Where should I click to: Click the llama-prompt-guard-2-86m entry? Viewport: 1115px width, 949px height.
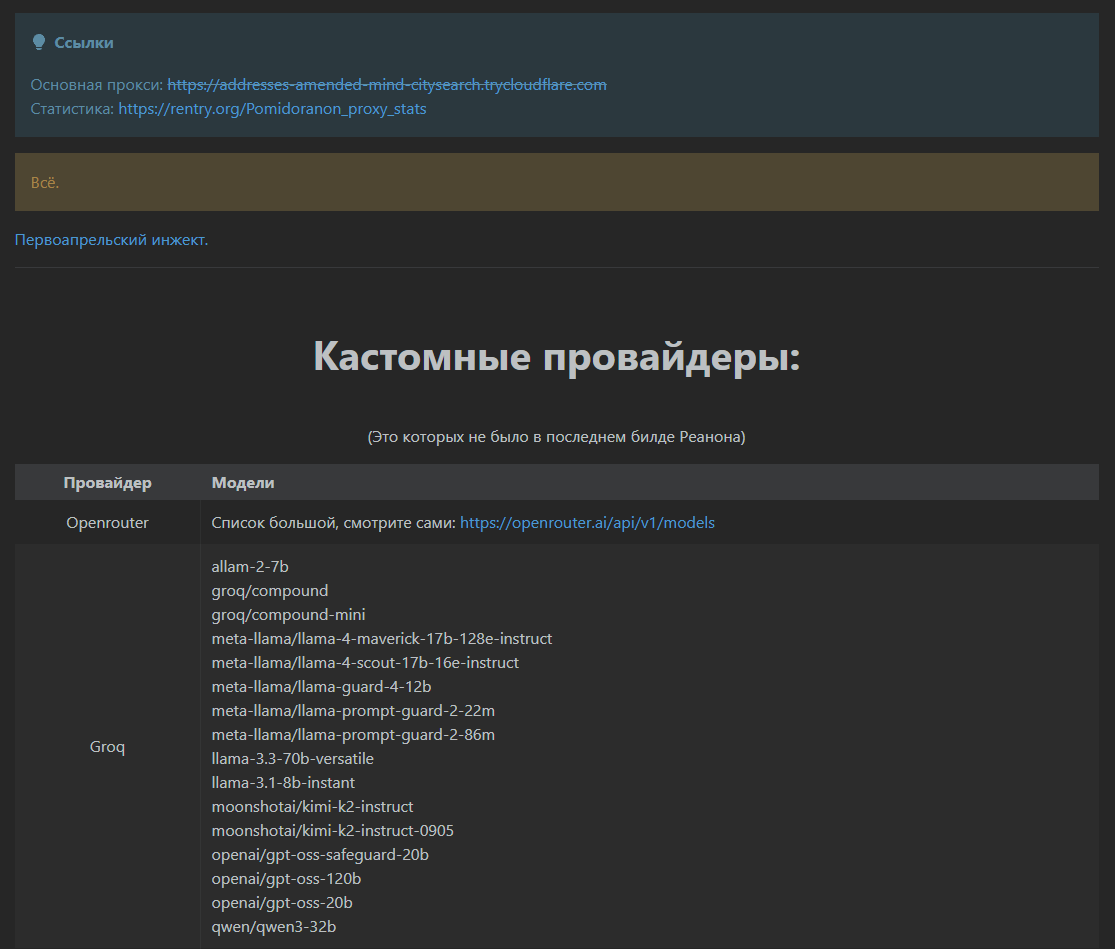(x=353, y=734)
